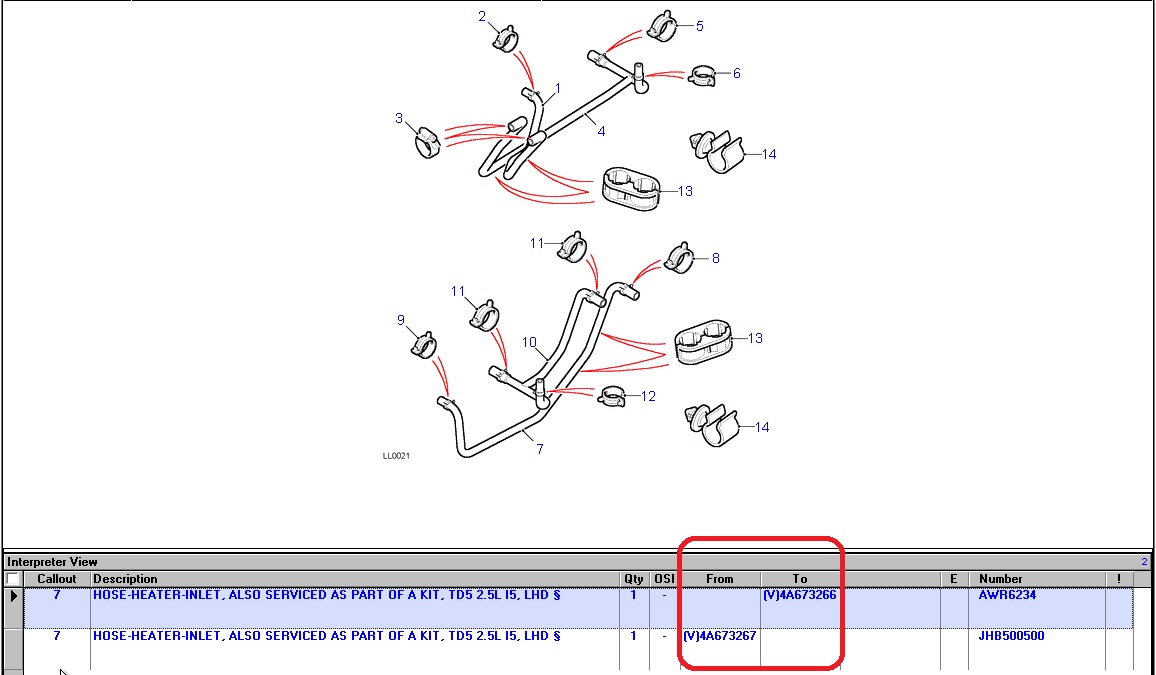Image resolution: width=1156 pixels, height=675 pixels.
Task: Select the hose clip drawing at callout 9
Action: (x=424, y=345)
